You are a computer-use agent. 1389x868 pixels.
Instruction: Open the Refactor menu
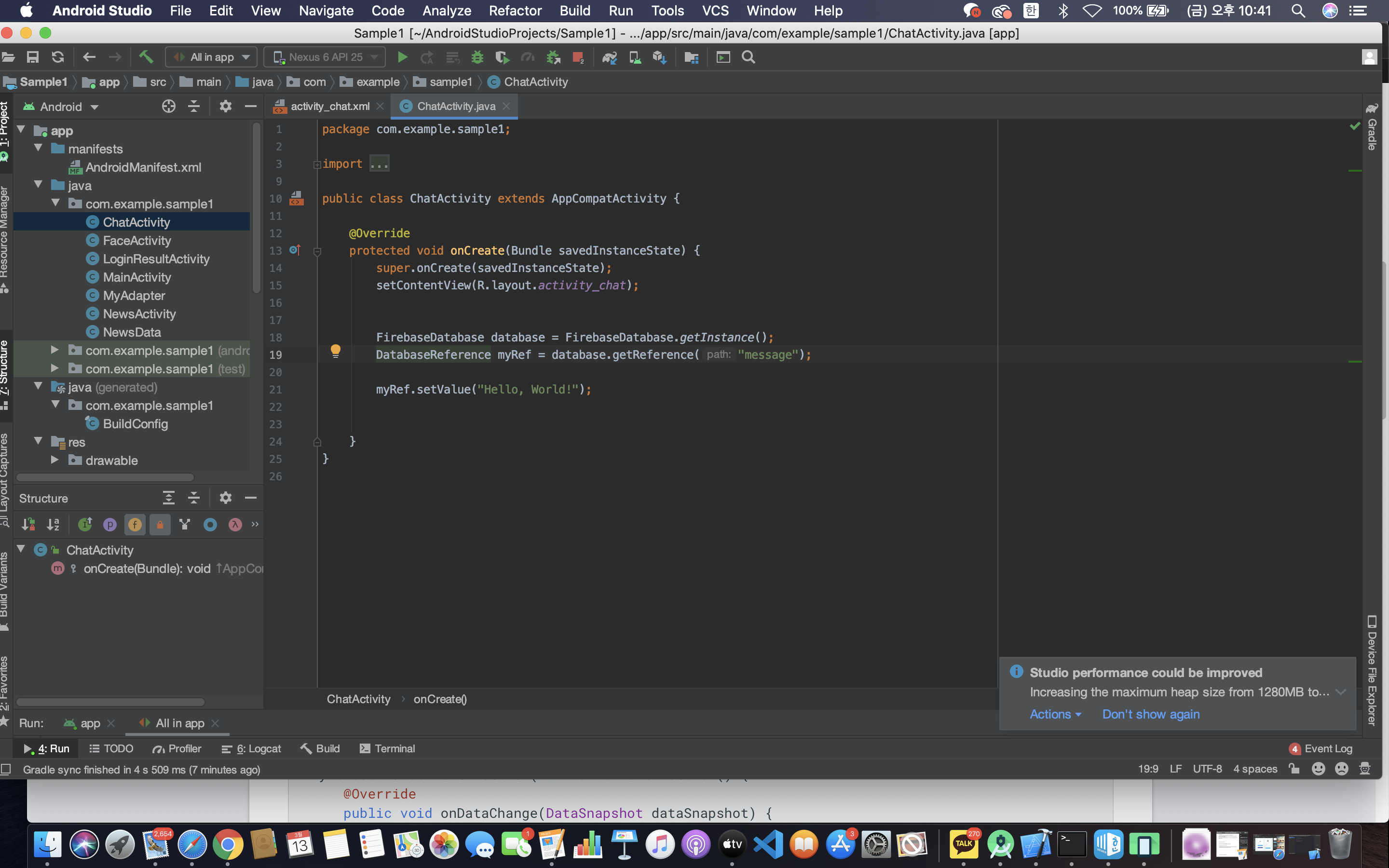click(515, 10)
